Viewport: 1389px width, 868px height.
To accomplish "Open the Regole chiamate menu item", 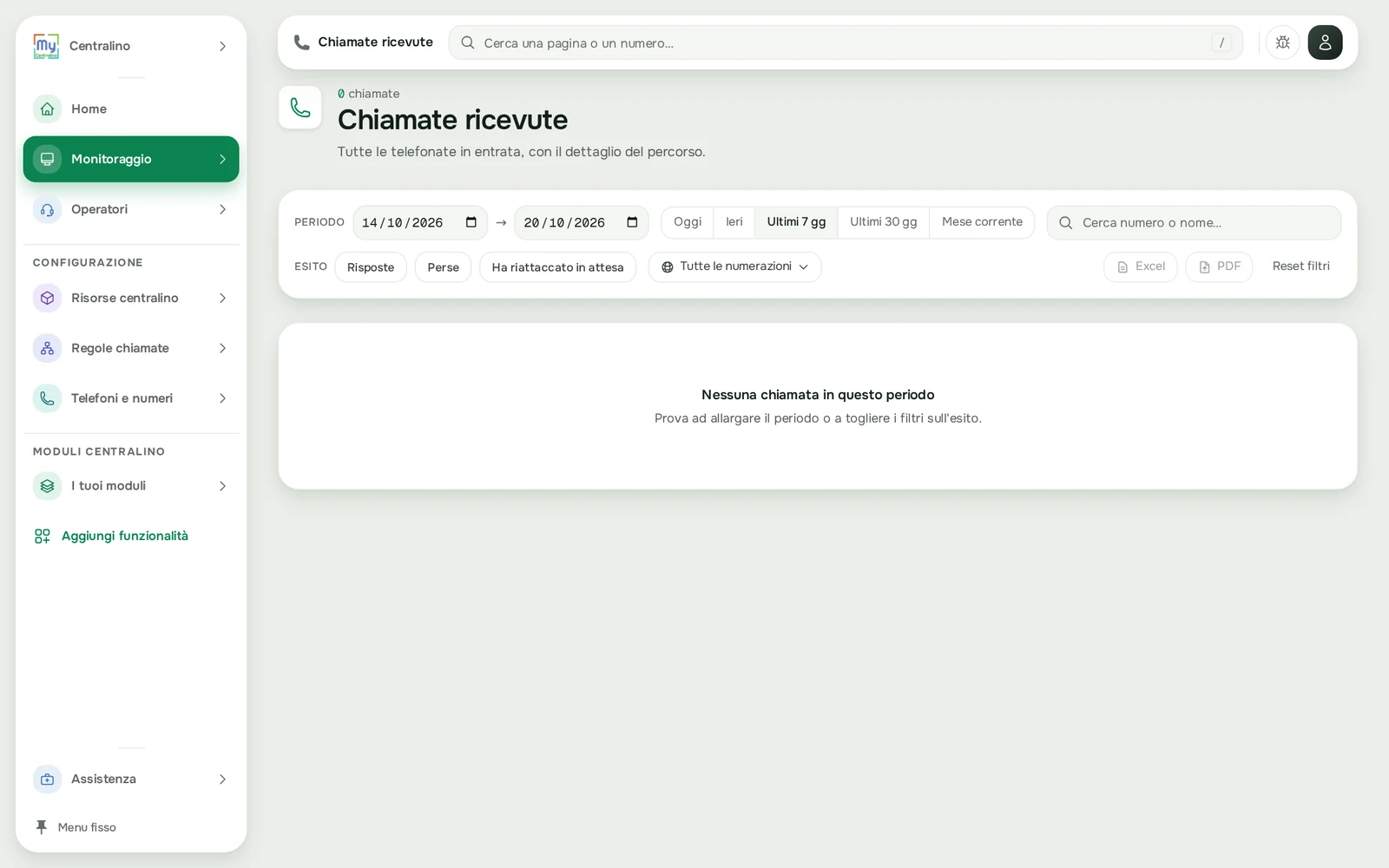I will [x=131, y=348].
